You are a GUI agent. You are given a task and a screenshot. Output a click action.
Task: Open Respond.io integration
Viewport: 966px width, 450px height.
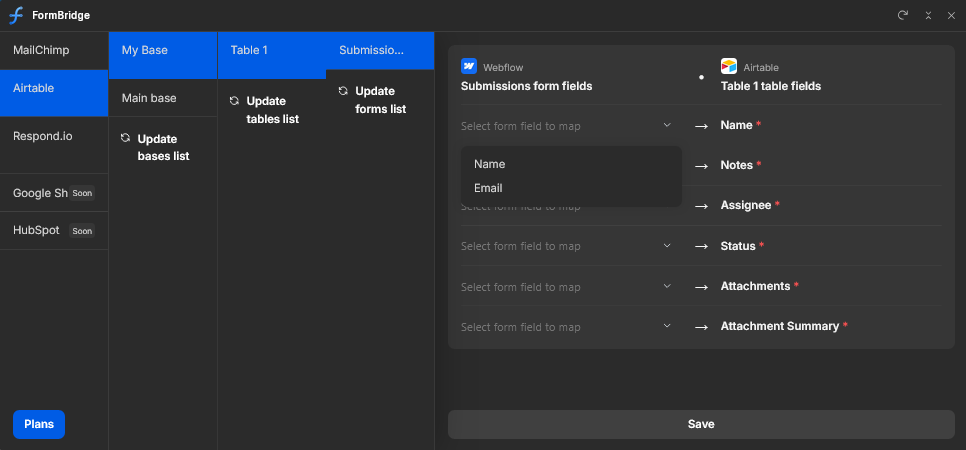(54, 145)
